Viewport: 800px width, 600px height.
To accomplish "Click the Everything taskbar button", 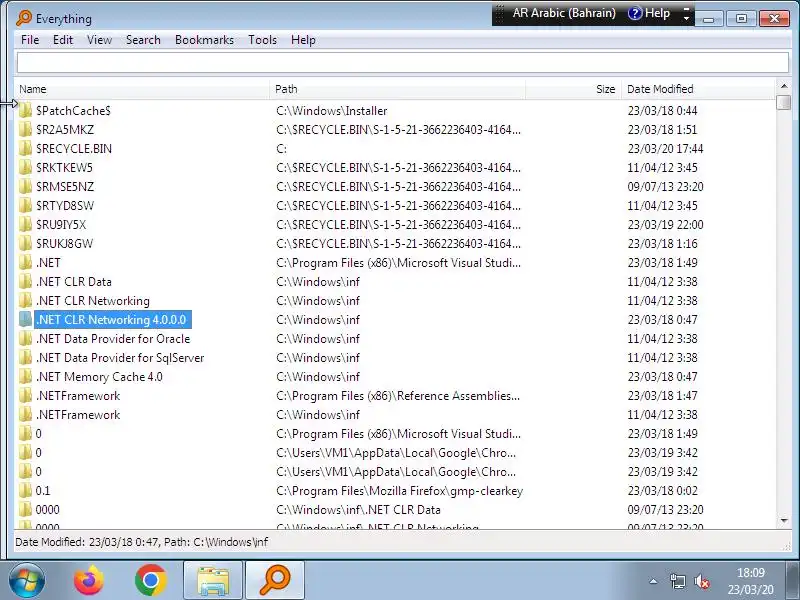I will (x=275, y=581).
